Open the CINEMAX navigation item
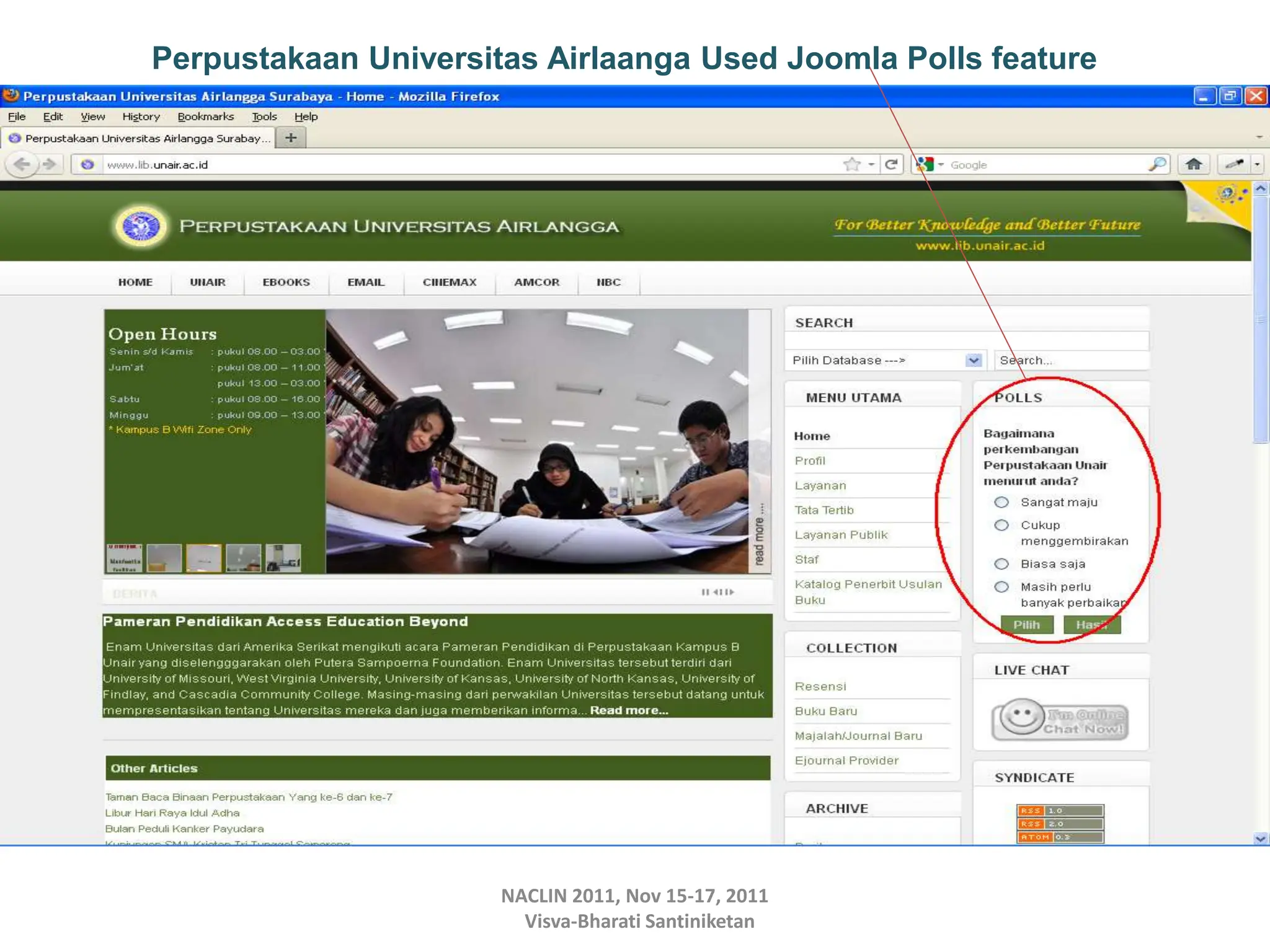 click(x=450, y=282)
